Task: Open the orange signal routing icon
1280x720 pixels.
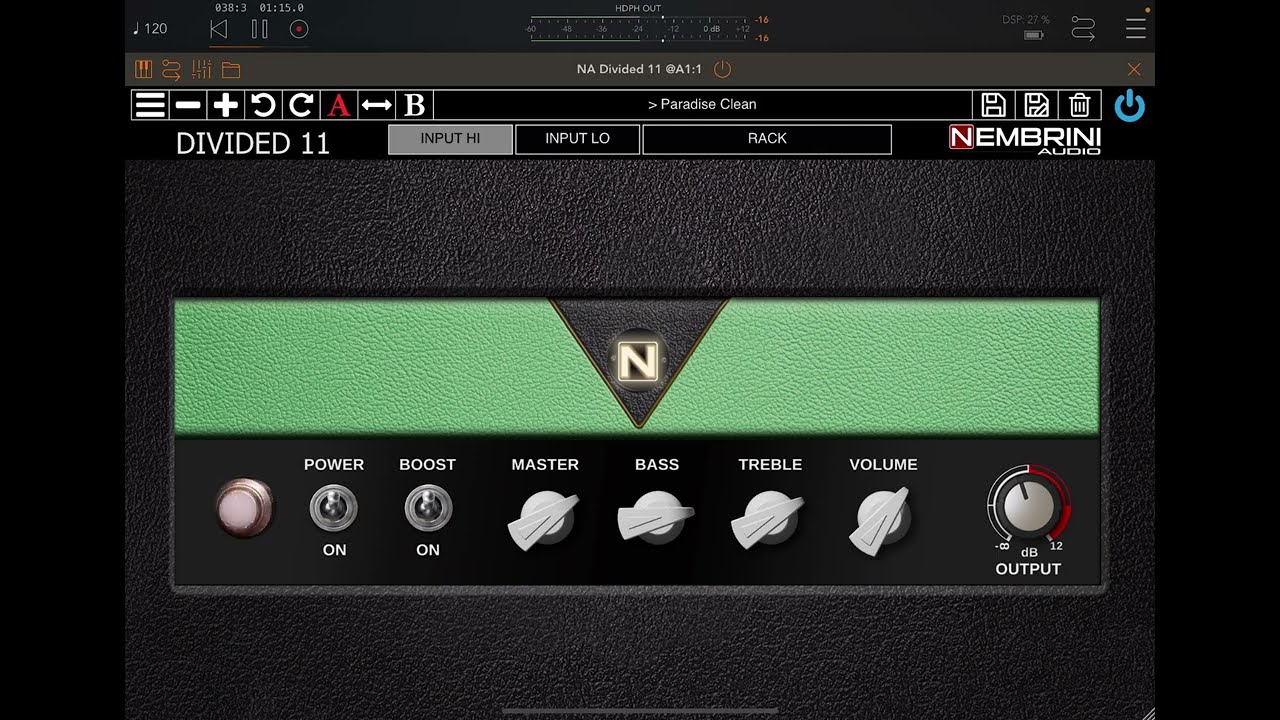Action: [172, 70]
